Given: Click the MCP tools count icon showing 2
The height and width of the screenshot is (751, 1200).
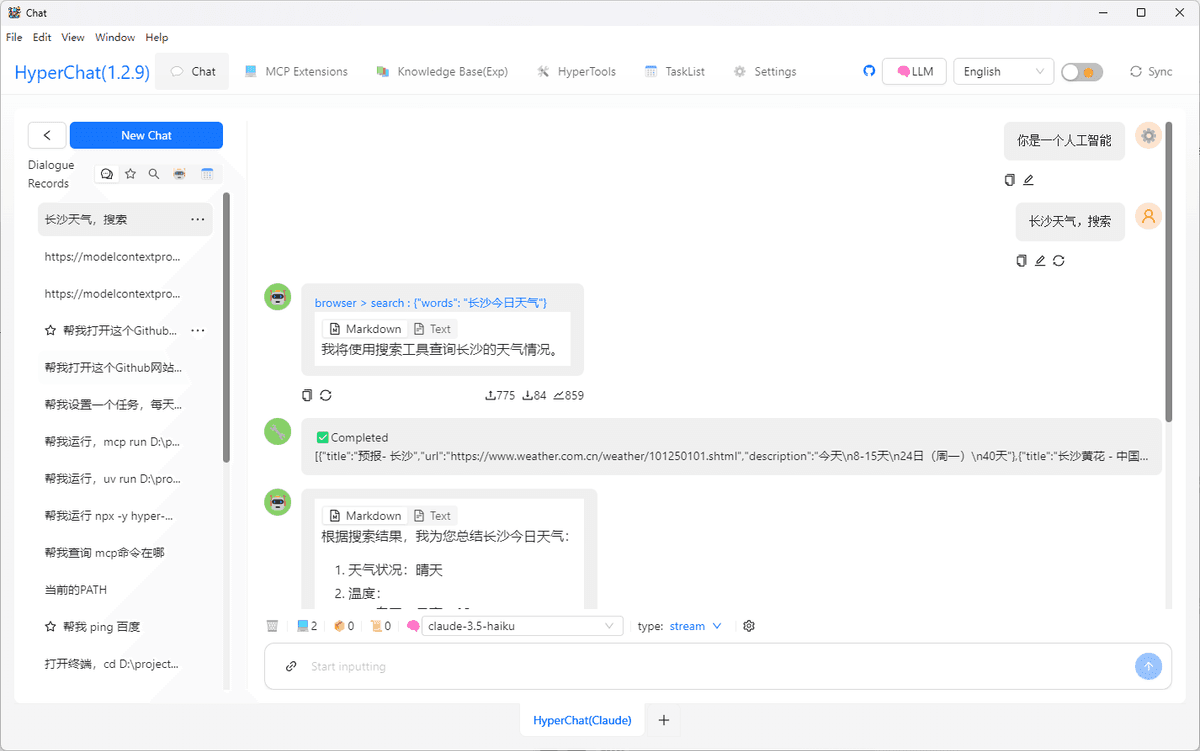Looking at the screenshot, I should click(x=306, y=626).
